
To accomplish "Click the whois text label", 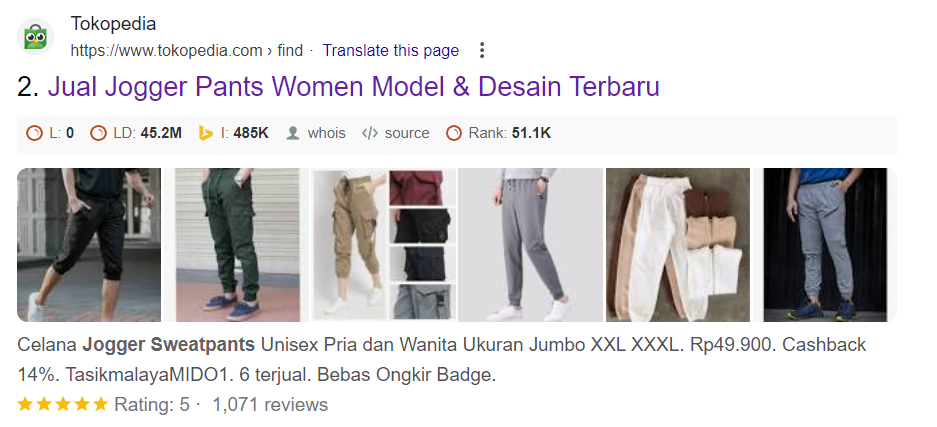I will (326, 133).
